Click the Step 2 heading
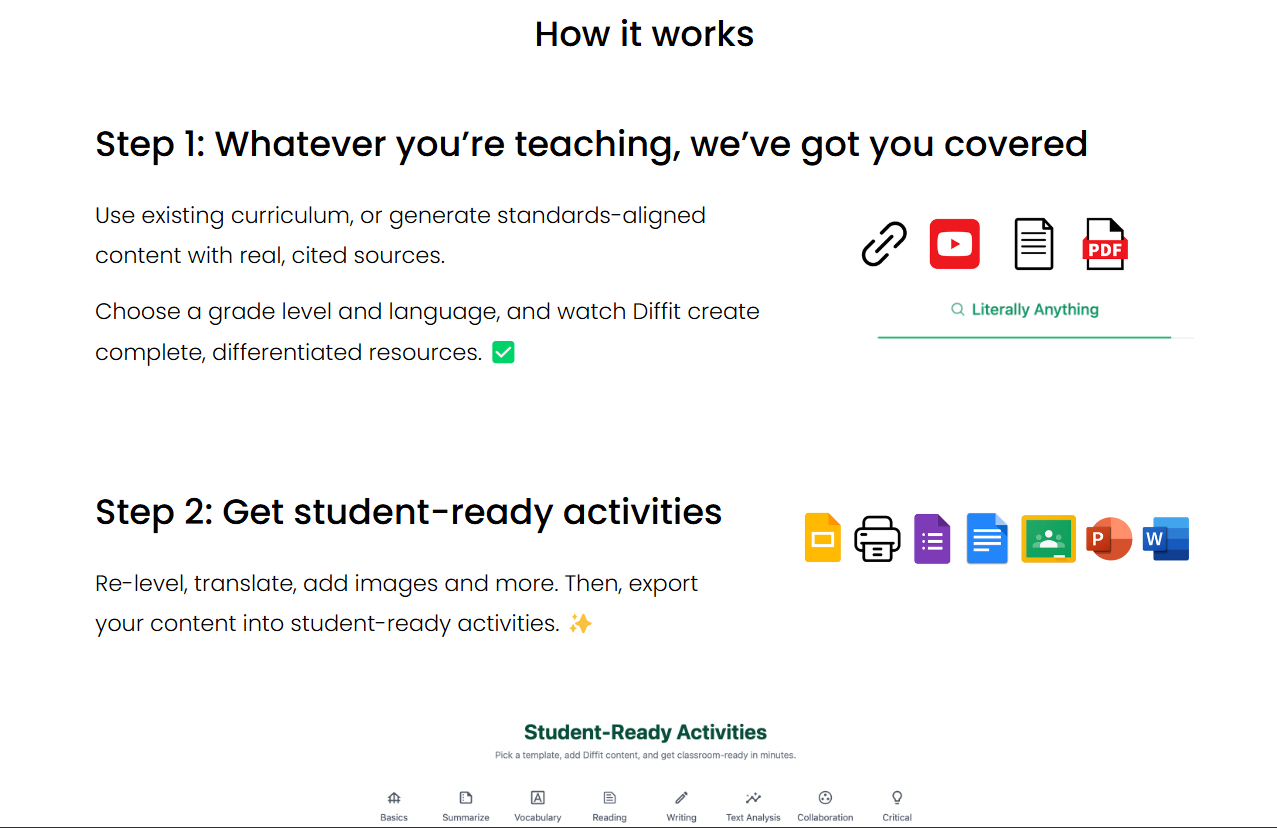 click(408, 512)
